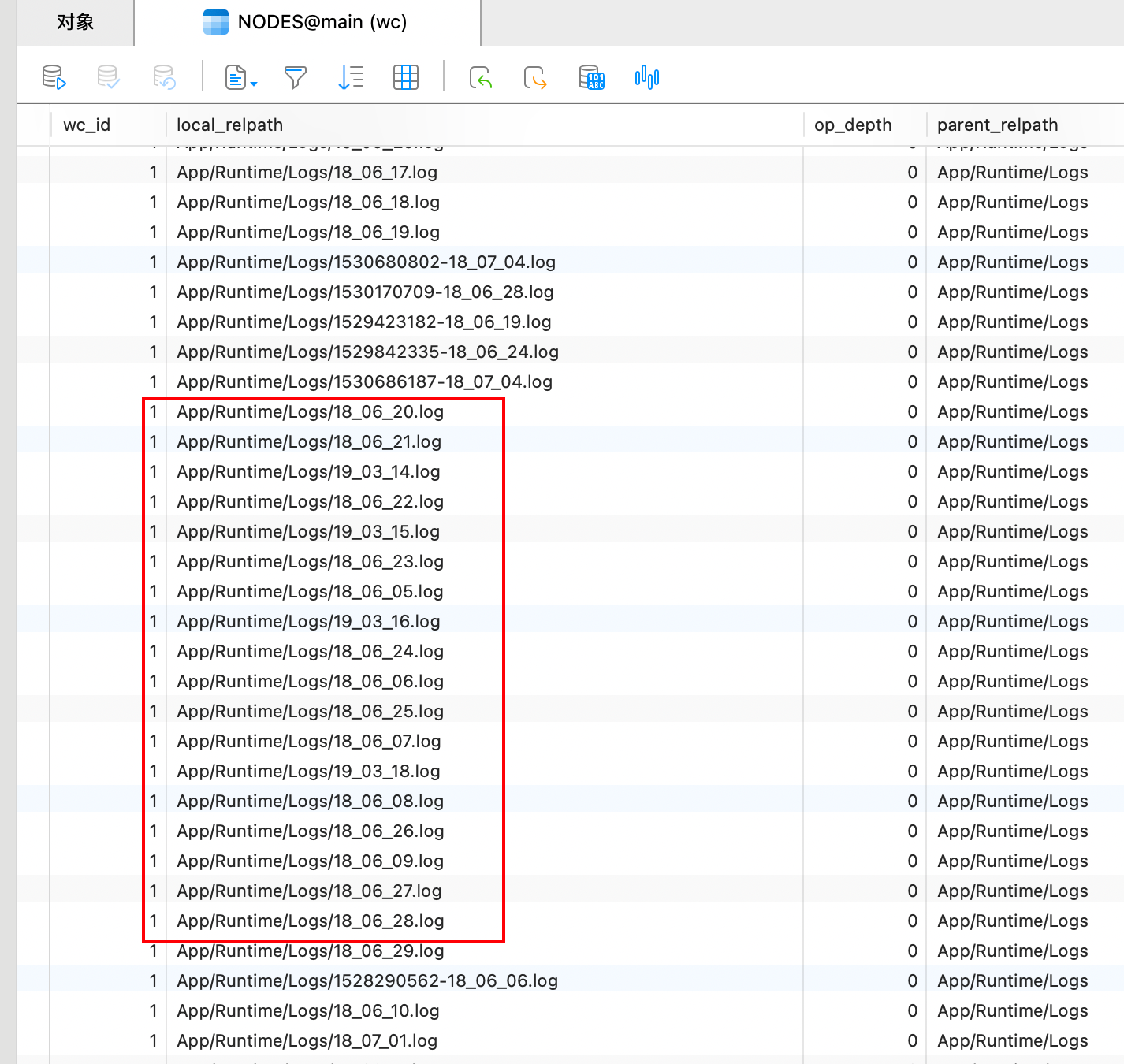Screen dimensions: 1124x1064
Task: Select cell App/Runtime/Logs/18_06_19.log
Action: 485,232
